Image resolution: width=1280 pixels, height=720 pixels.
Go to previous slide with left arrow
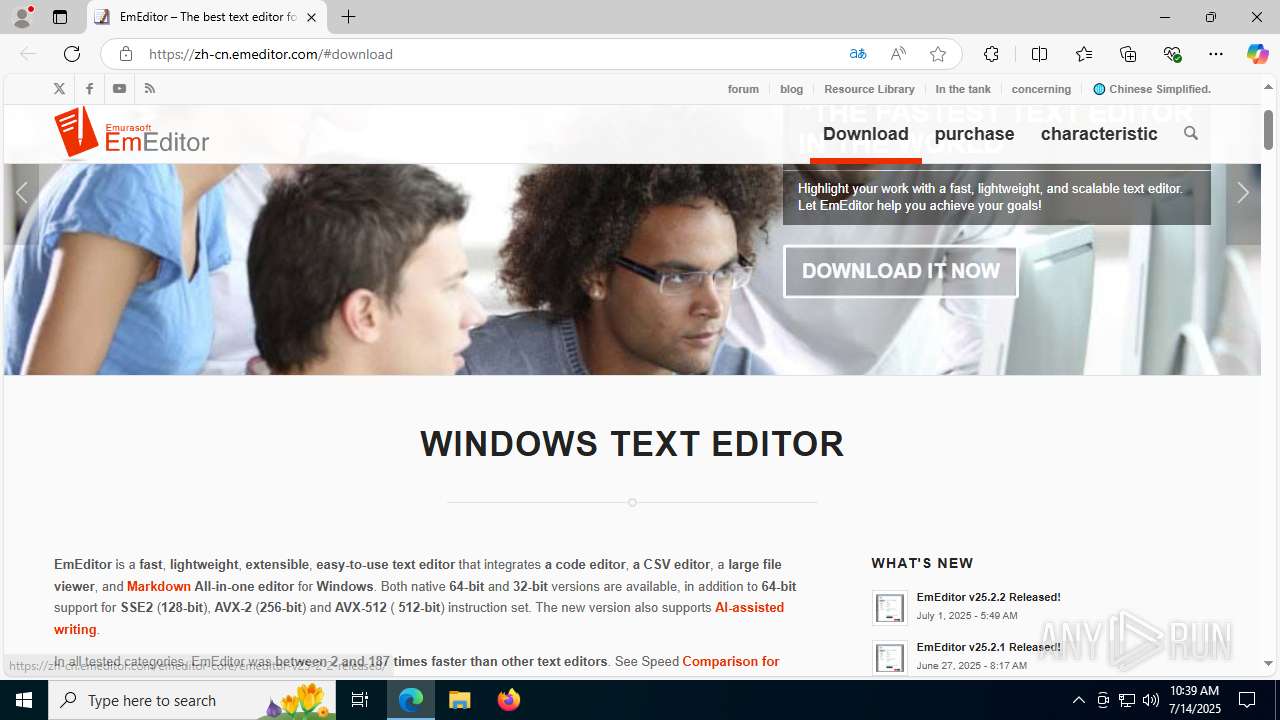tap(22, 193)
